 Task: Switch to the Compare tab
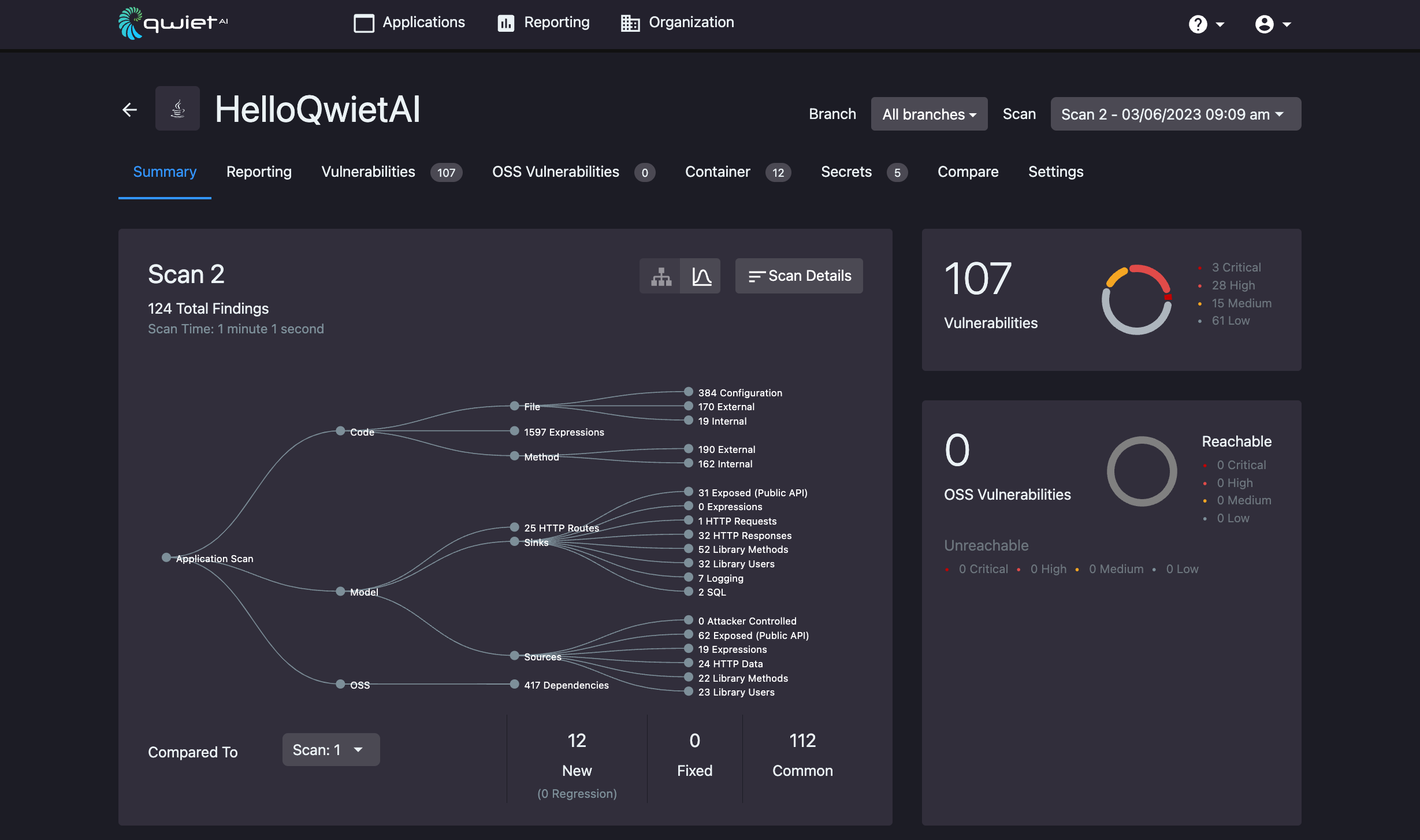[x=968, y=172]
